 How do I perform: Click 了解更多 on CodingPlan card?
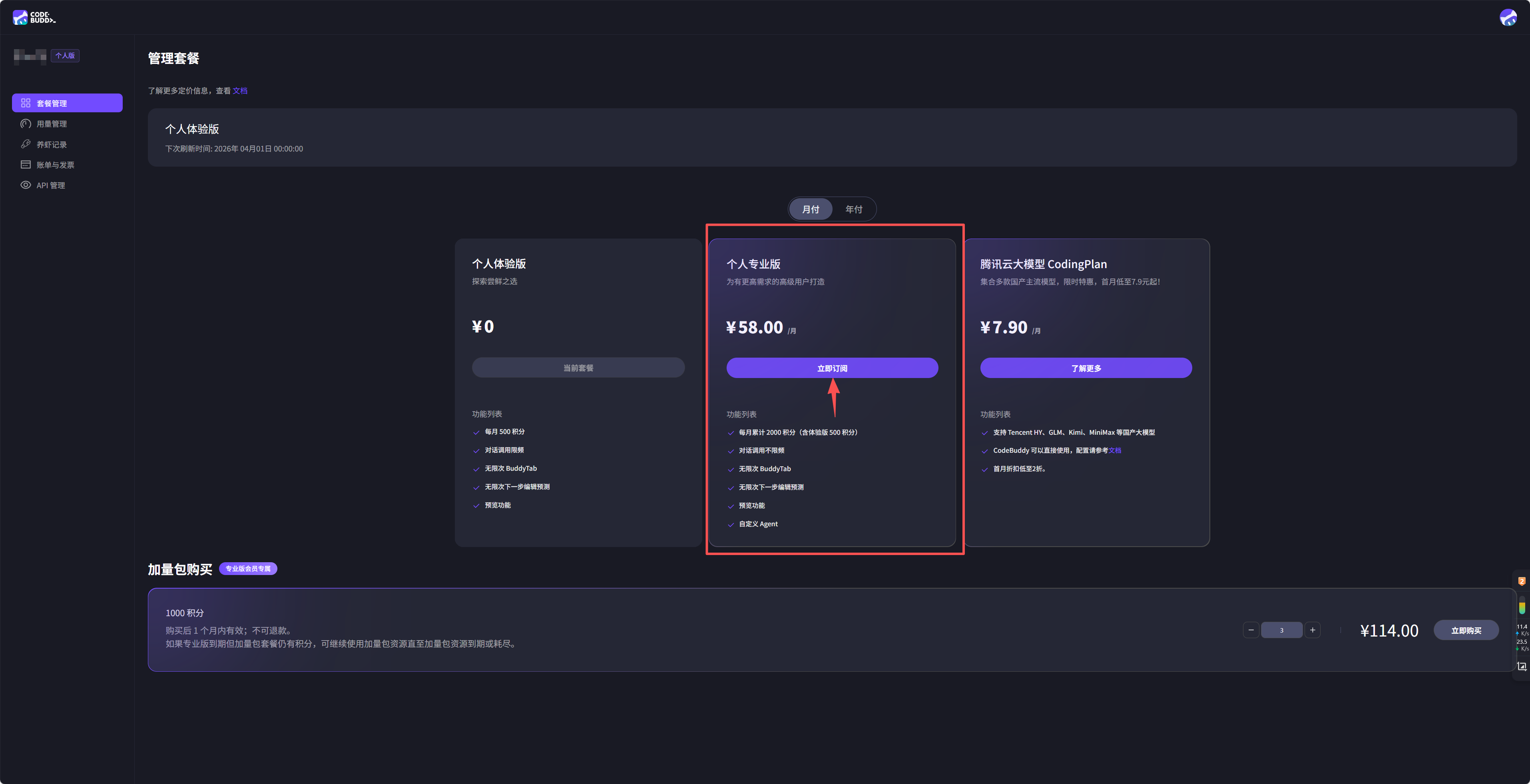pyautogui.click(x=1086, y=368)
